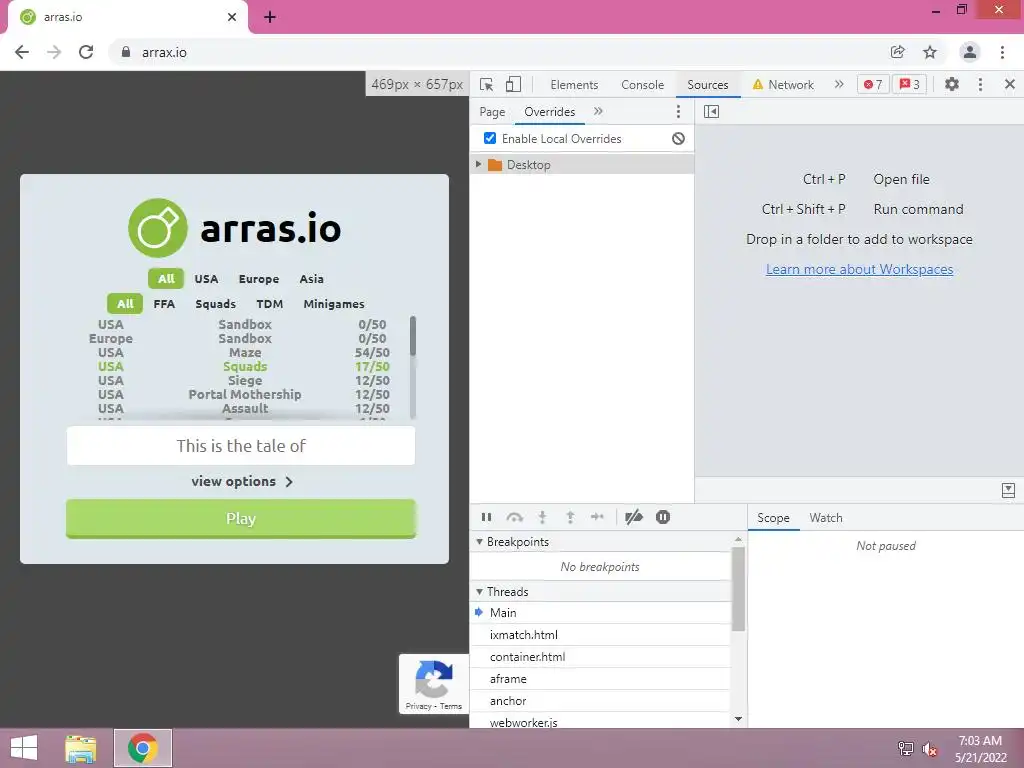Open Learn more about Workspaces link

click(x=859, y=269)
